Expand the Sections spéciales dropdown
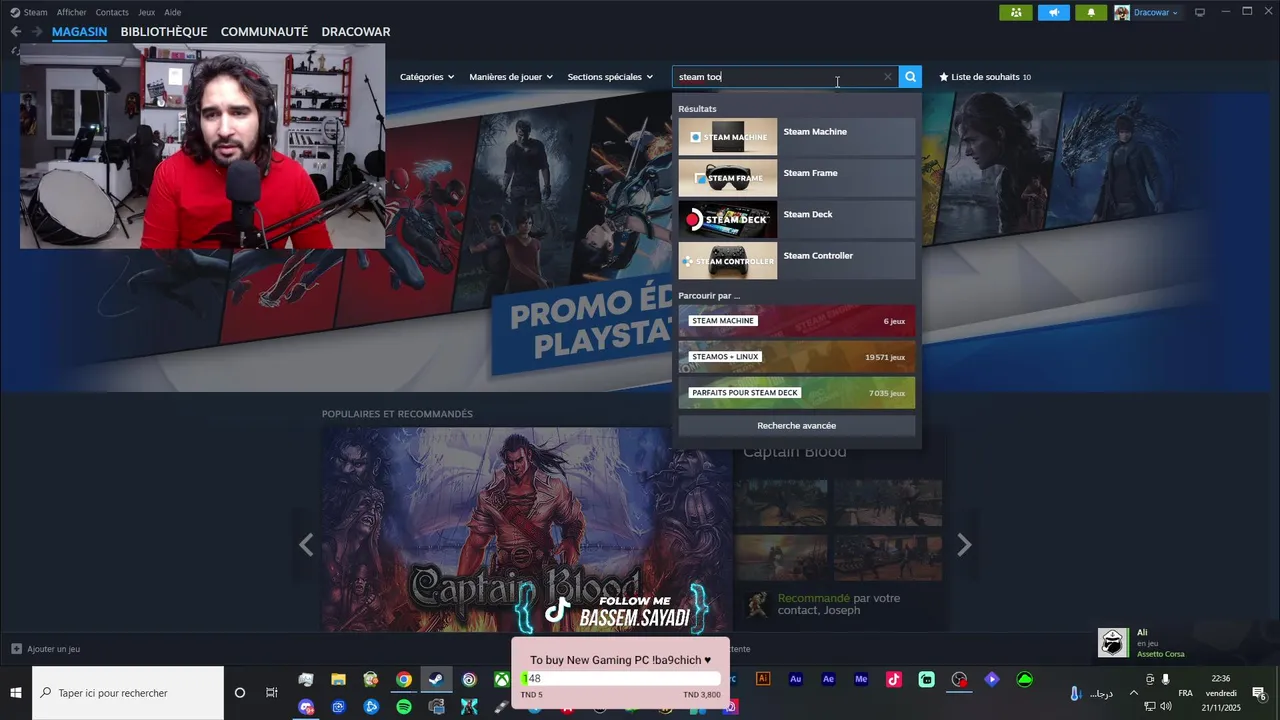This screenshot has height=720, width=1280. point(610,77)
